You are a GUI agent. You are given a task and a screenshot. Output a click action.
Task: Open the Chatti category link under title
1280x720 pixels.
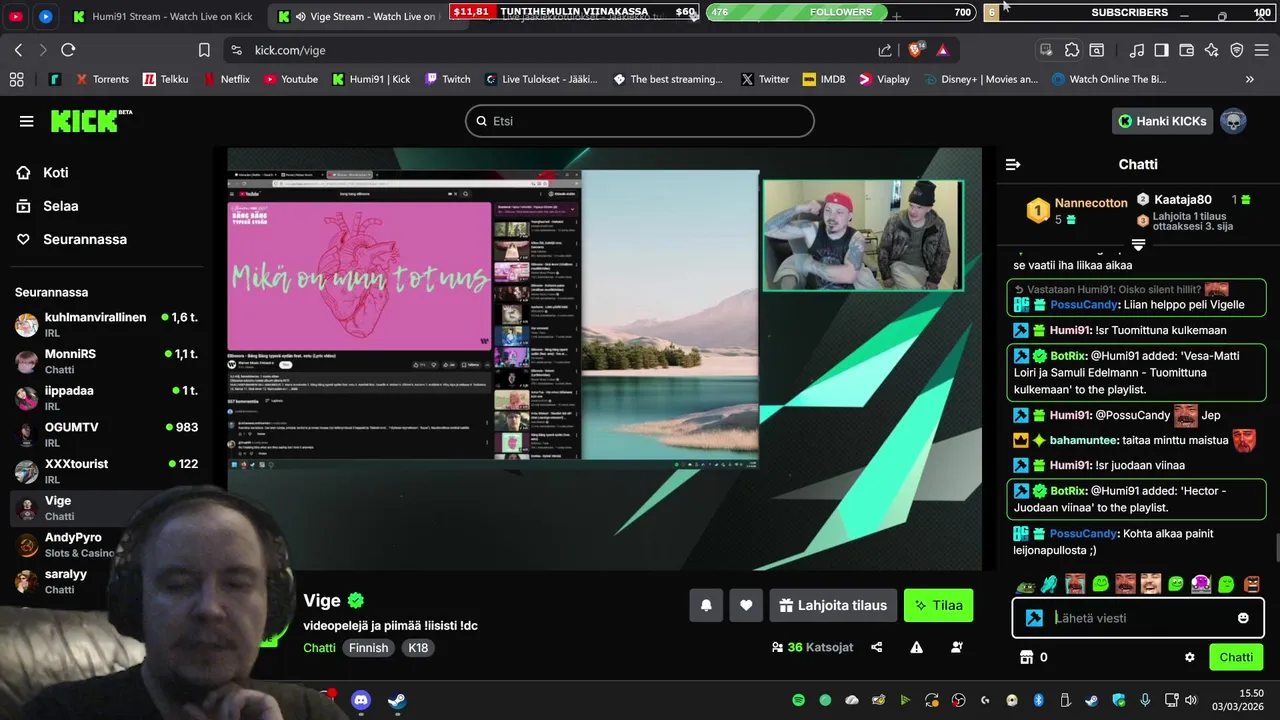[319, 648]
